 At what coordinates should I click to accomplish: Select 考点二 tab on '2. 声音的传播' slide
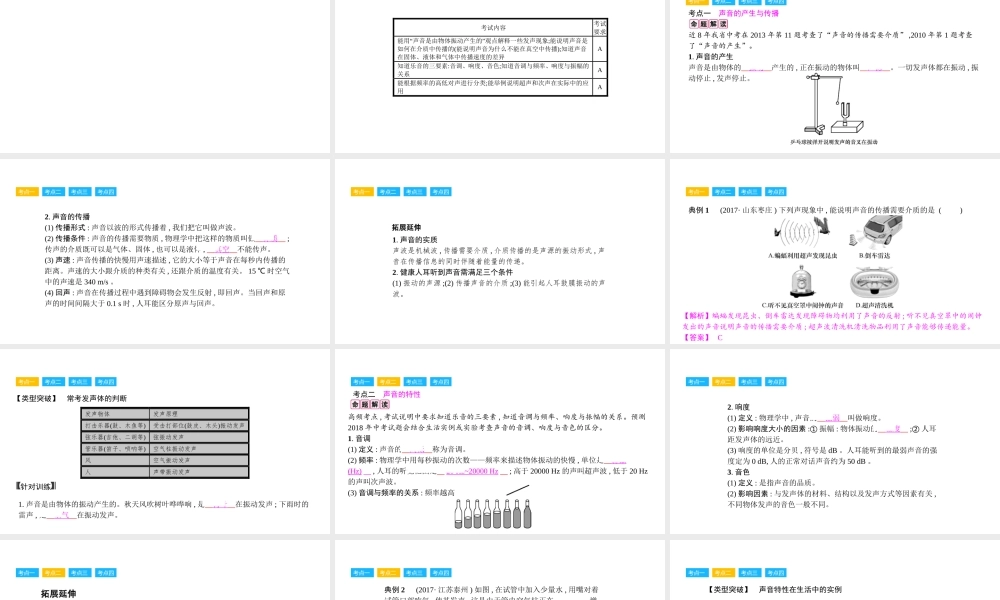coord(53,192)
